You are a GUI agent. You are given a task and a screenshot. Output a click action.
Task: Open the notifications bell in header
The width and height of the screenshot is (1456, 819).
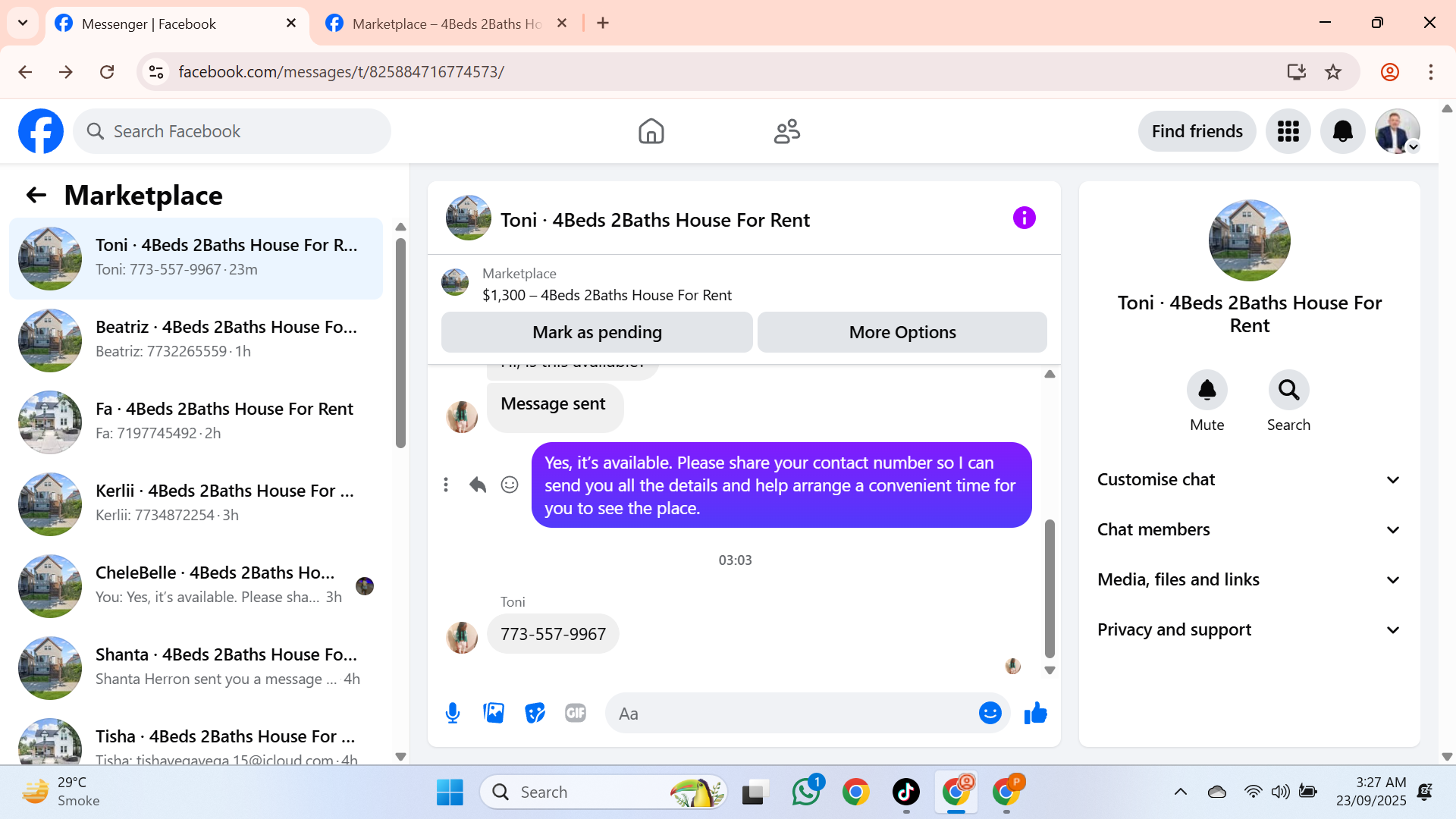pos(1342,131)
